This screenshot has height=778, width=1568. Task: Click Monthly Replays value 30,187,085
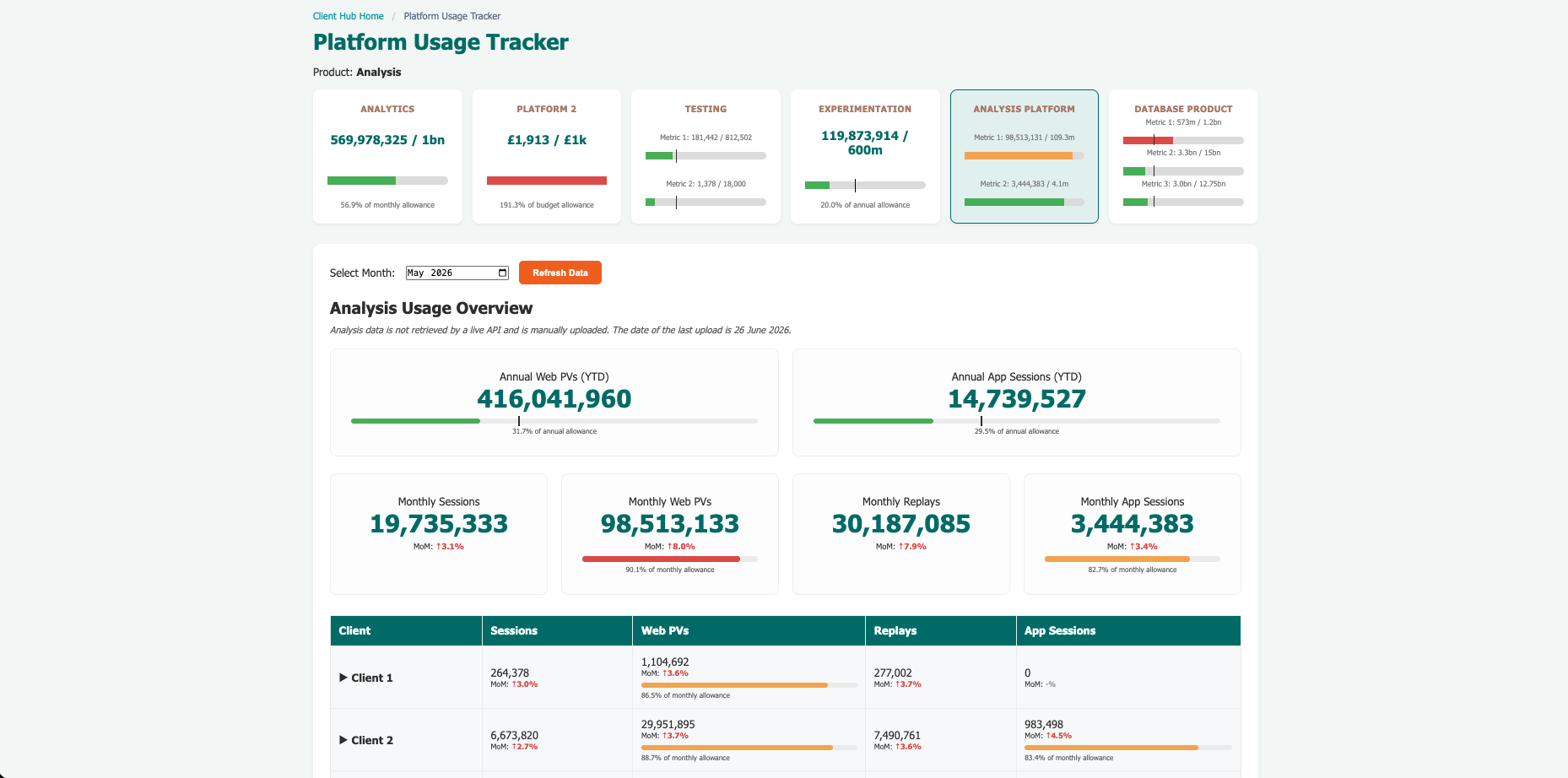point(901,524)
